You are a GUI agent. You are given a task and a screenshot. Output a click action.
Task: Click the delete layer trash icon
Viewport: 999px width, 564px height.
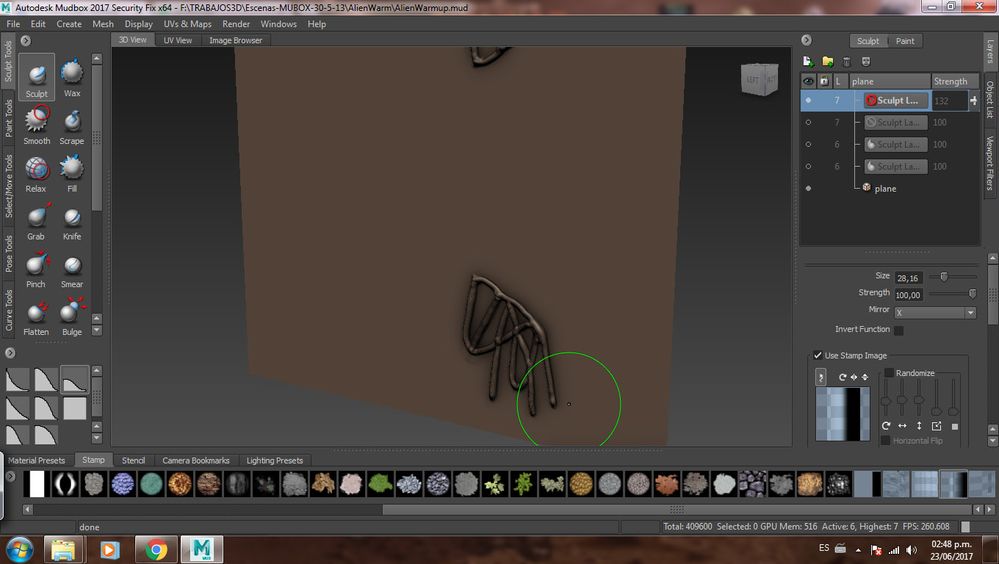pyautogui.click(x=847, y=62)
